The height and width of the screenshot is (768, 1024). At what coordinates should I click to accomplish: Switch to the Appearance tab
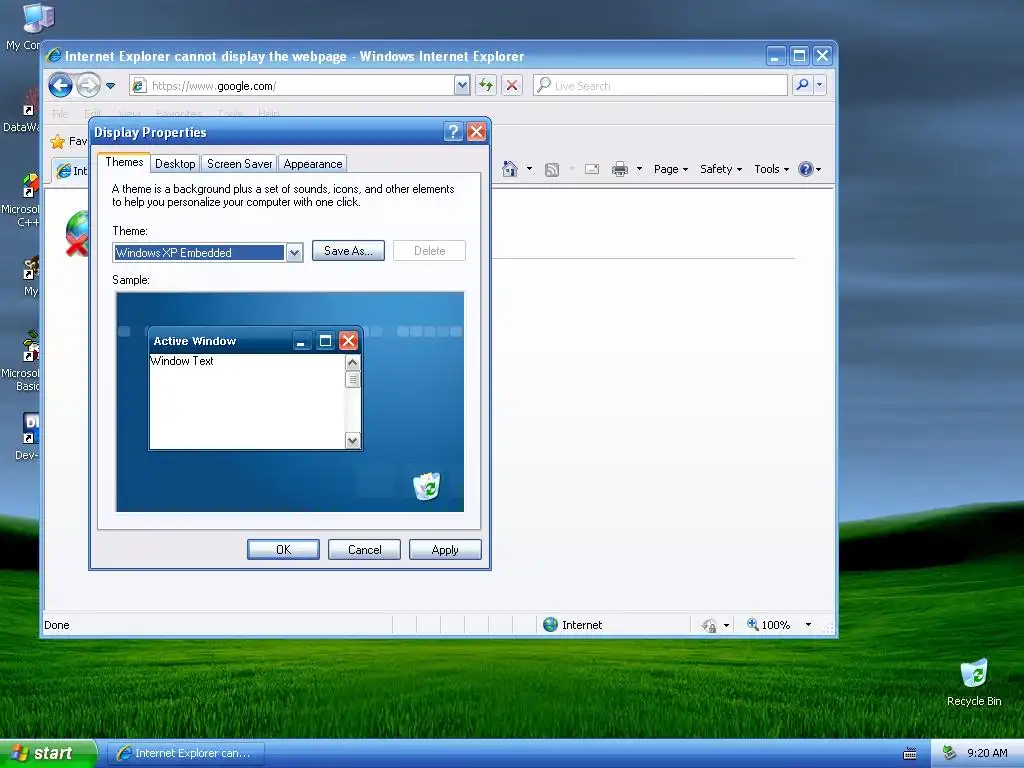point(313,164)
